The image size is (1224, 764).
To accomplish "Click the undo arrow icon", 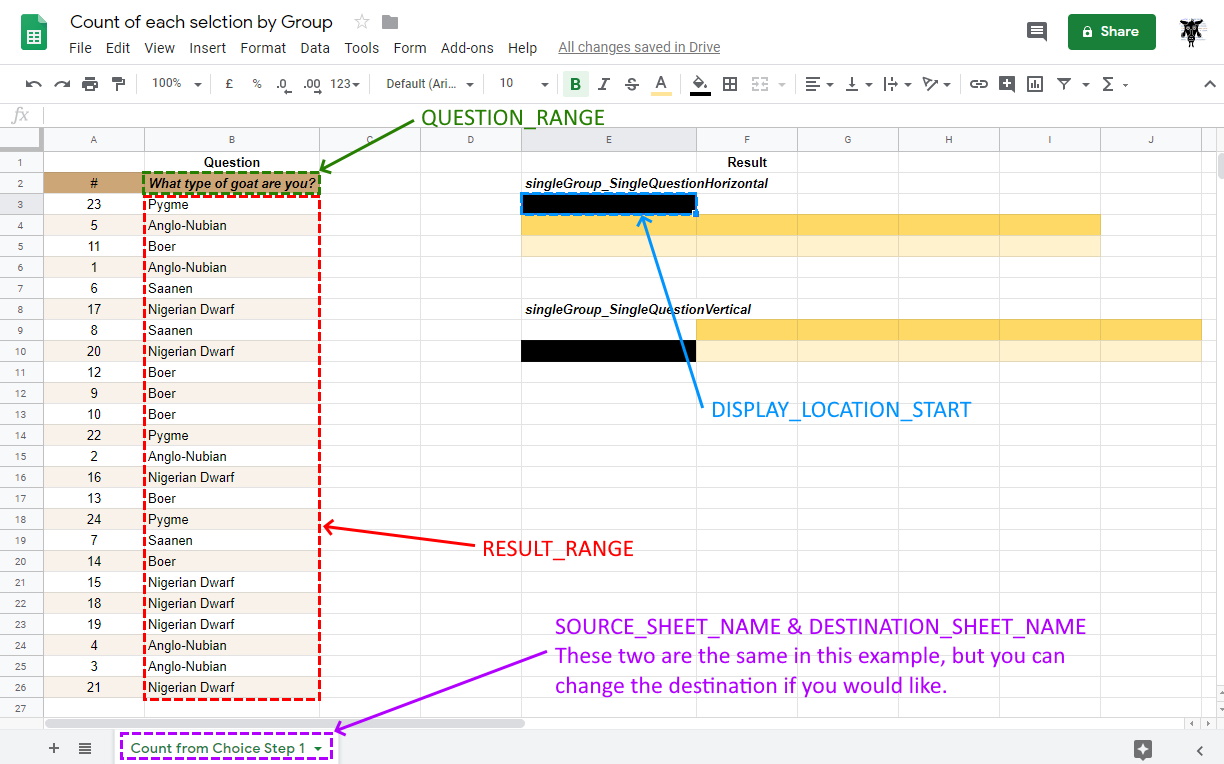I will pos(34,84).
